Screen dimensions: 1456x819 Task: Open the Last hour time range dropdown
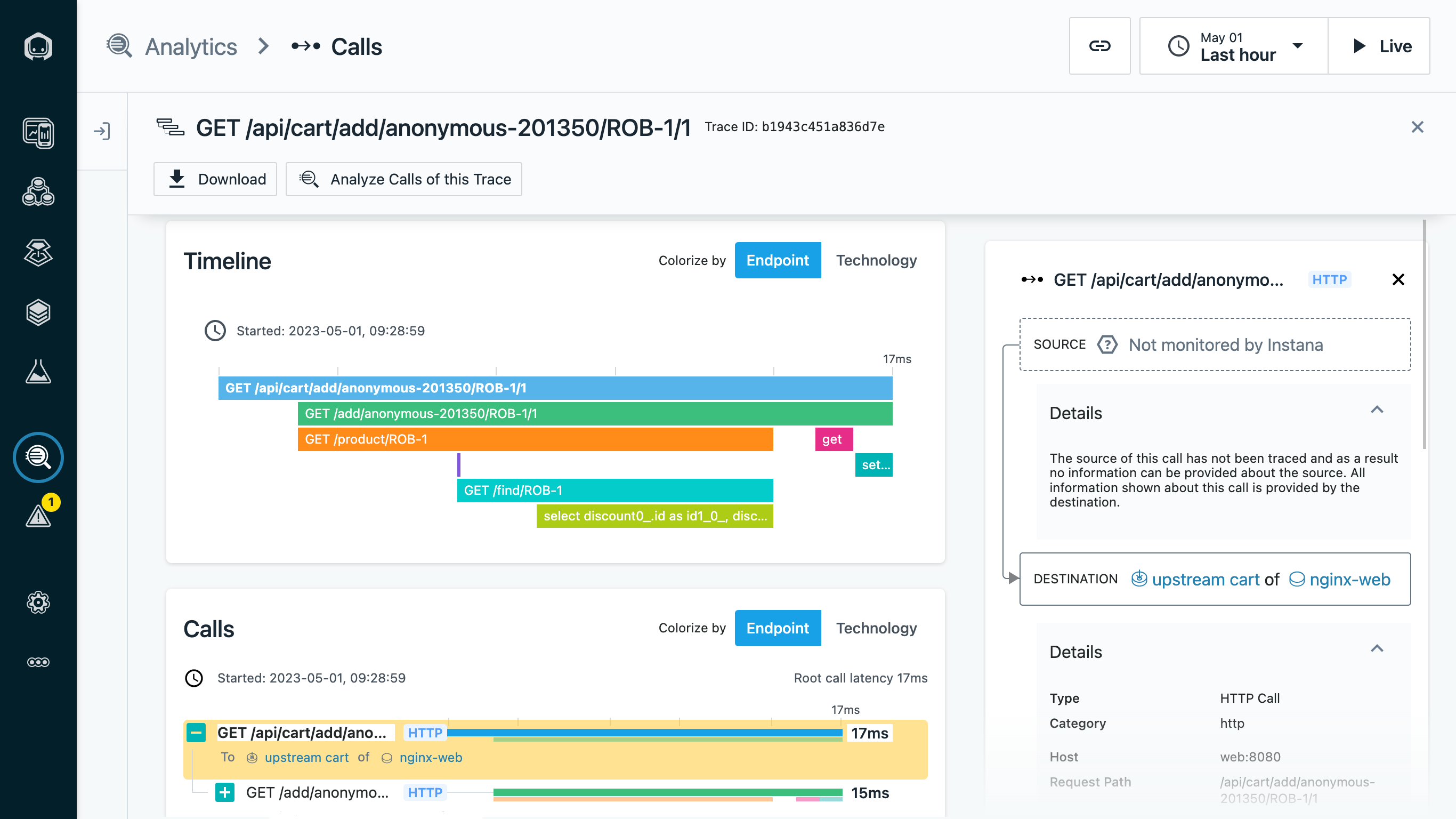coord(1233,46)
